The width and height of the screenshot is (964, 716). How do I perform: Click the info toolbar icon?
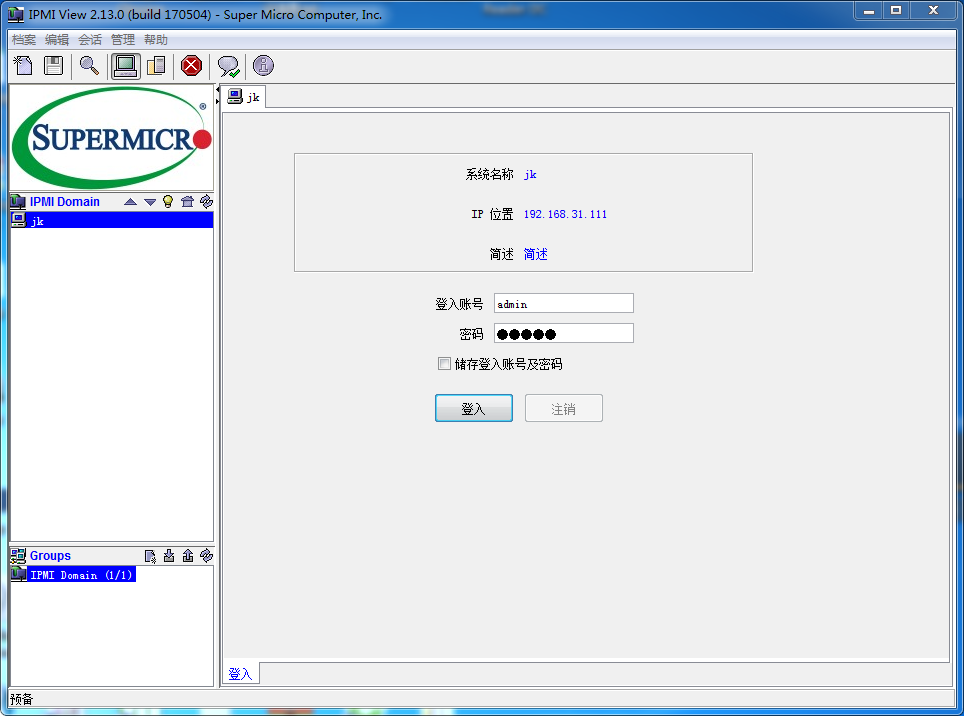pos(262,65)
